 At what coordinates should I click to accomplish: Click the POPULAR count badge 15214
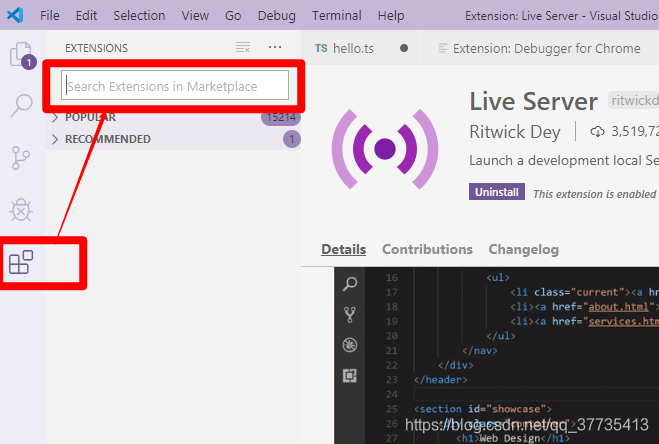pyautogui.click(x=281, y=117)
